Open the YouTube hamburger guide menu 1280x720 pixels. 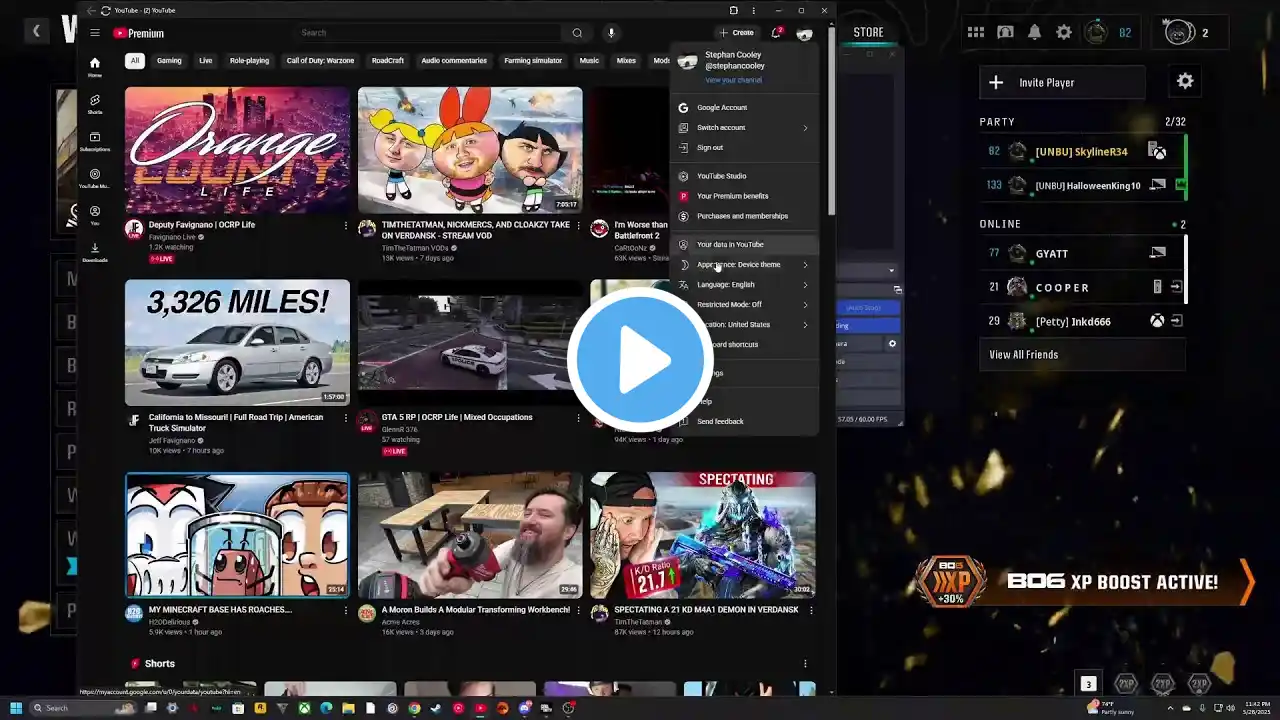pos(95,33)
